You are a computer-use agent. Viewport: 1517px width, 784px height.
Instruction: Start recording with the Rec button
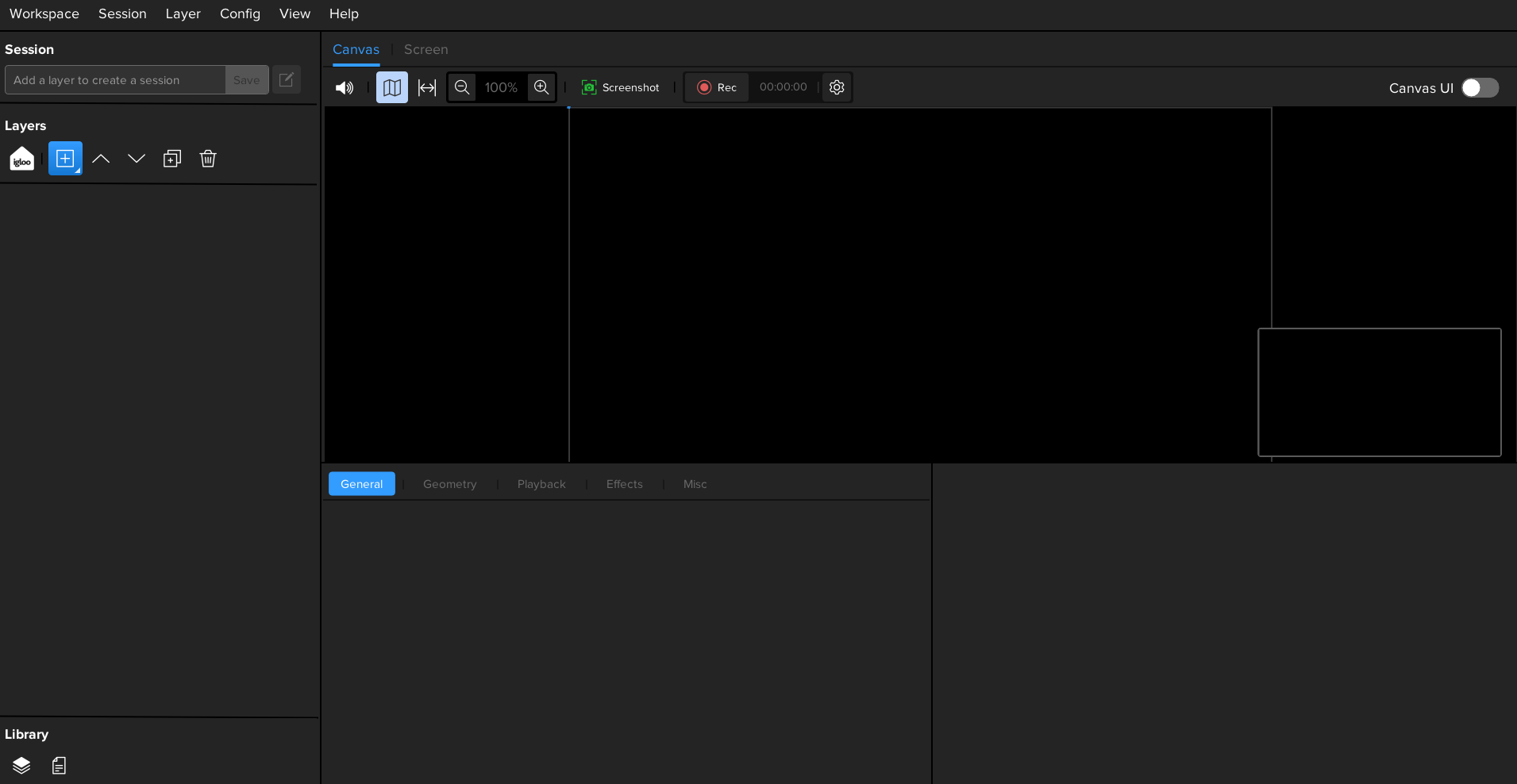point(716,87)
